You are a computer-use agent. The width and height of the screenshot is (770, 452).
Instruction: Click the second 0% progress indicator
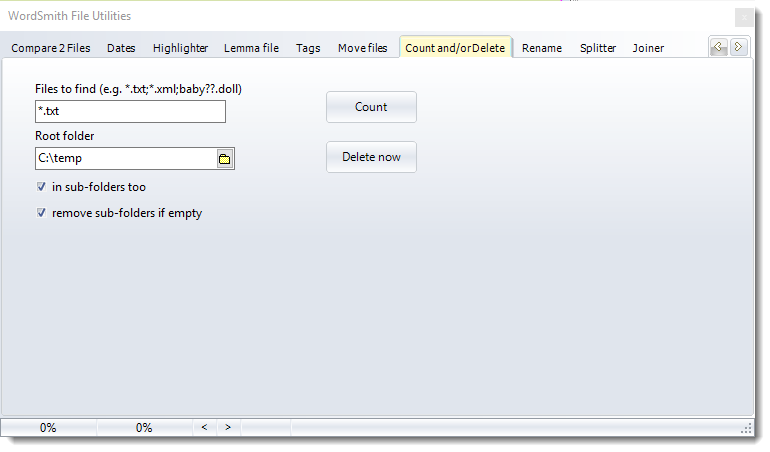[144, 428]
